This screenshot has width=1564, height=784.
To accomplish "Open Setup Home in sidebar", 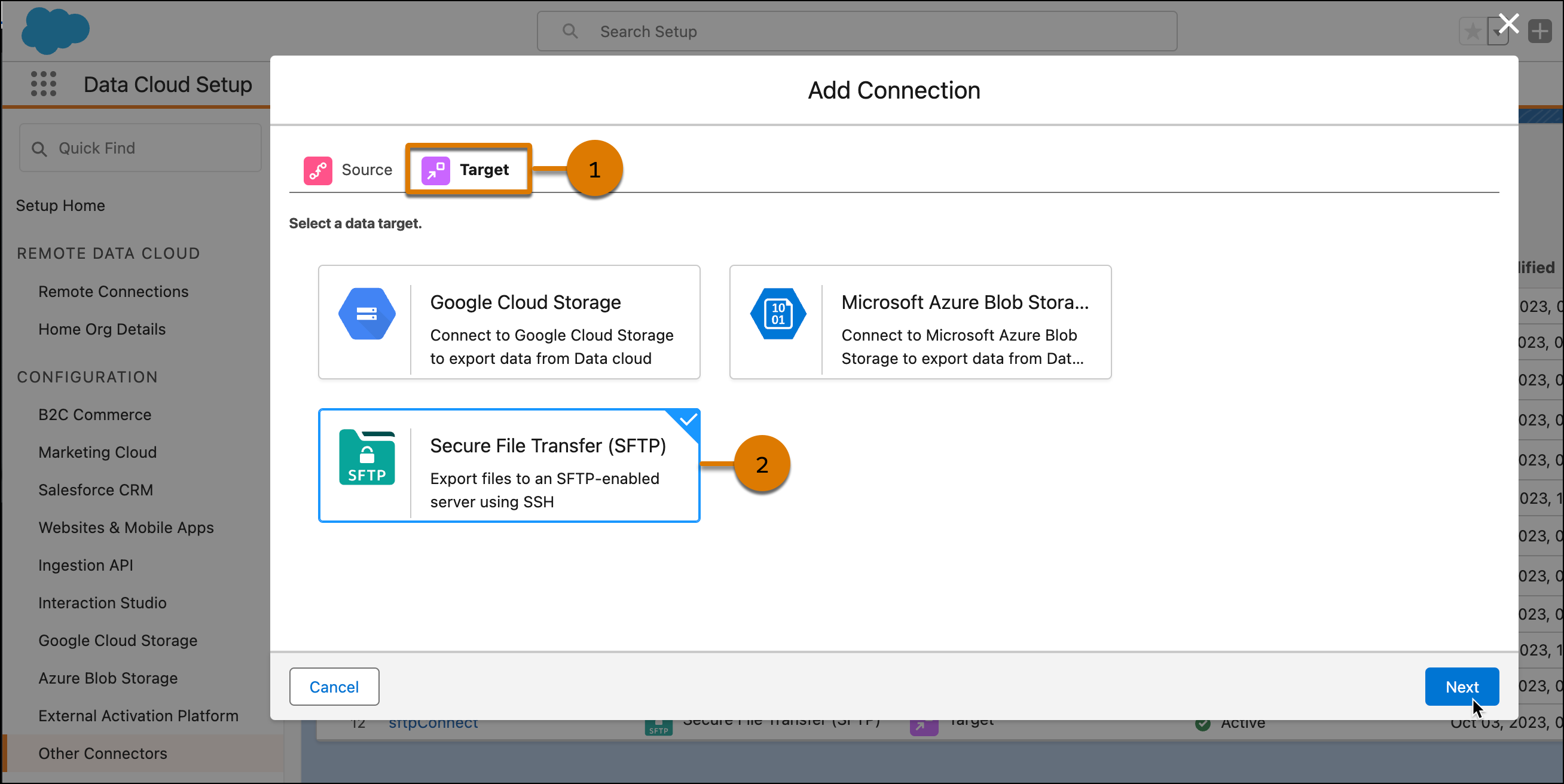I will point(60,206).
